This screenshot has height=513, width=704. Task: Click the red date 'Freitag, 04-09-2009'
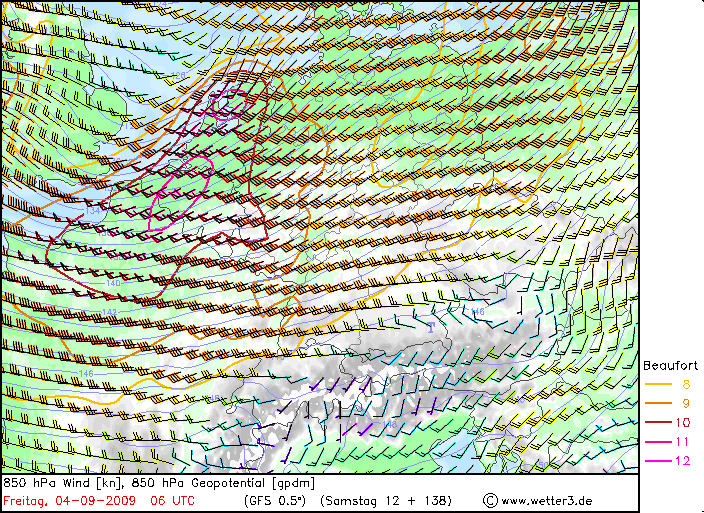[70, 500]
